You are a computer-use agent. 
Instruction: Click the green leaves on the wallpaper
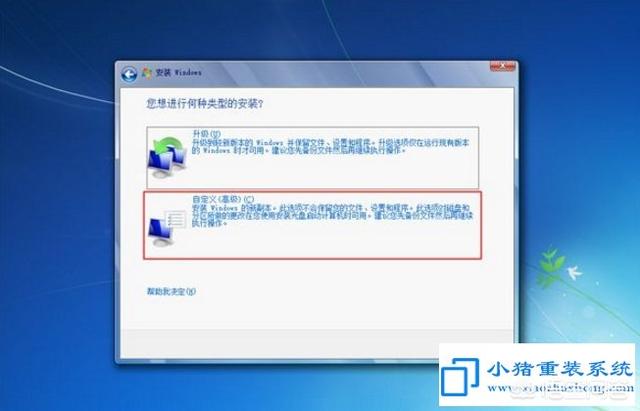(550, 267)
